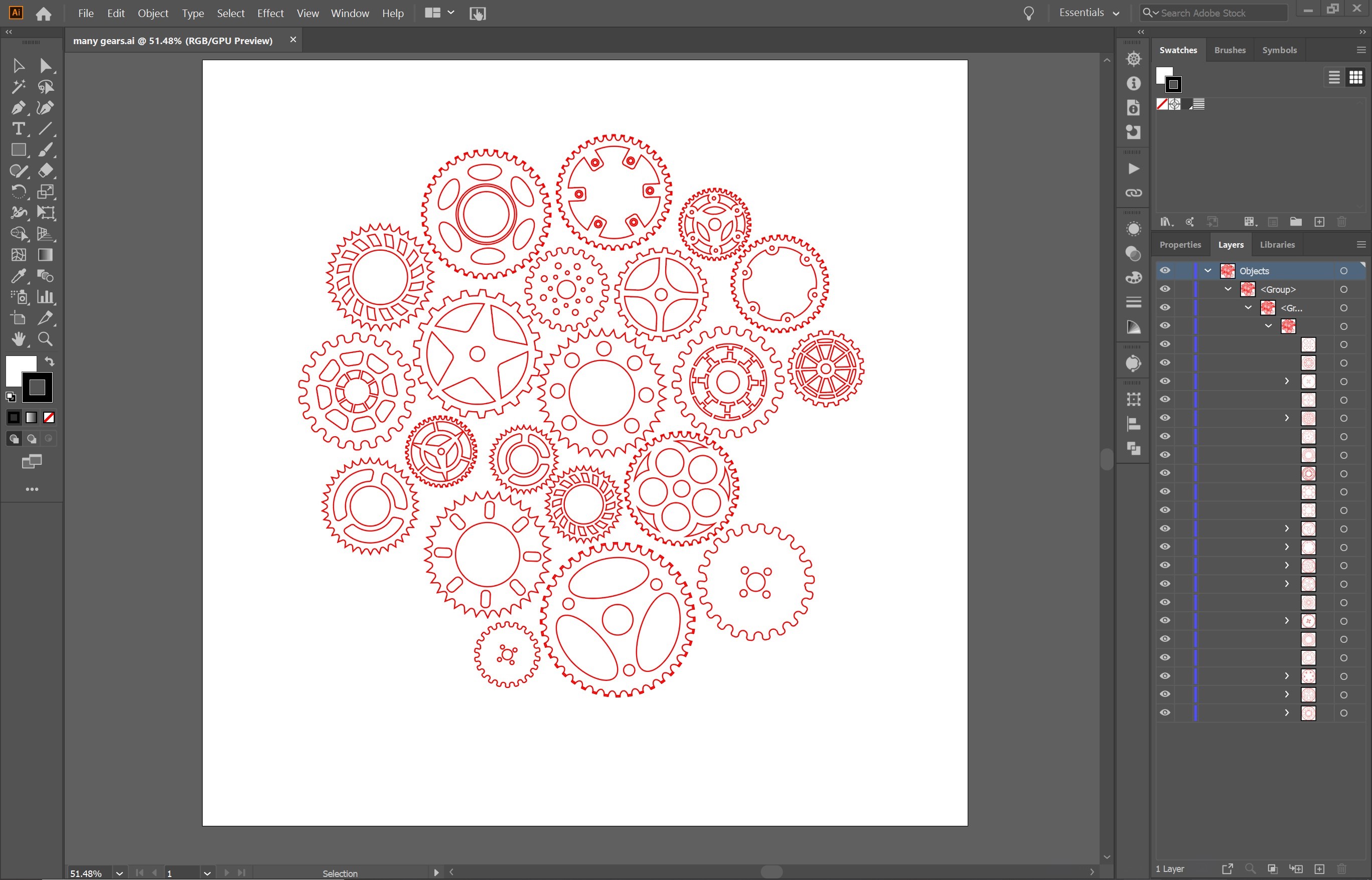The image size is (1372, 880).
Task: Open the zoom level dropdown
Action: [x=119, y=873]
